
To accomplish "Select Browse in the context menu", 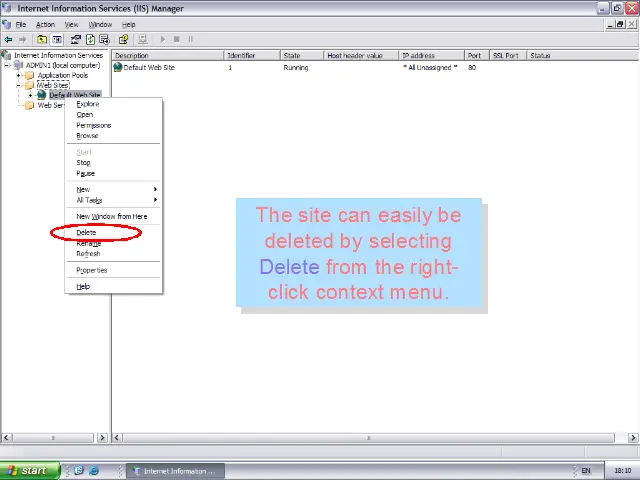I will (x=113, y=136).
